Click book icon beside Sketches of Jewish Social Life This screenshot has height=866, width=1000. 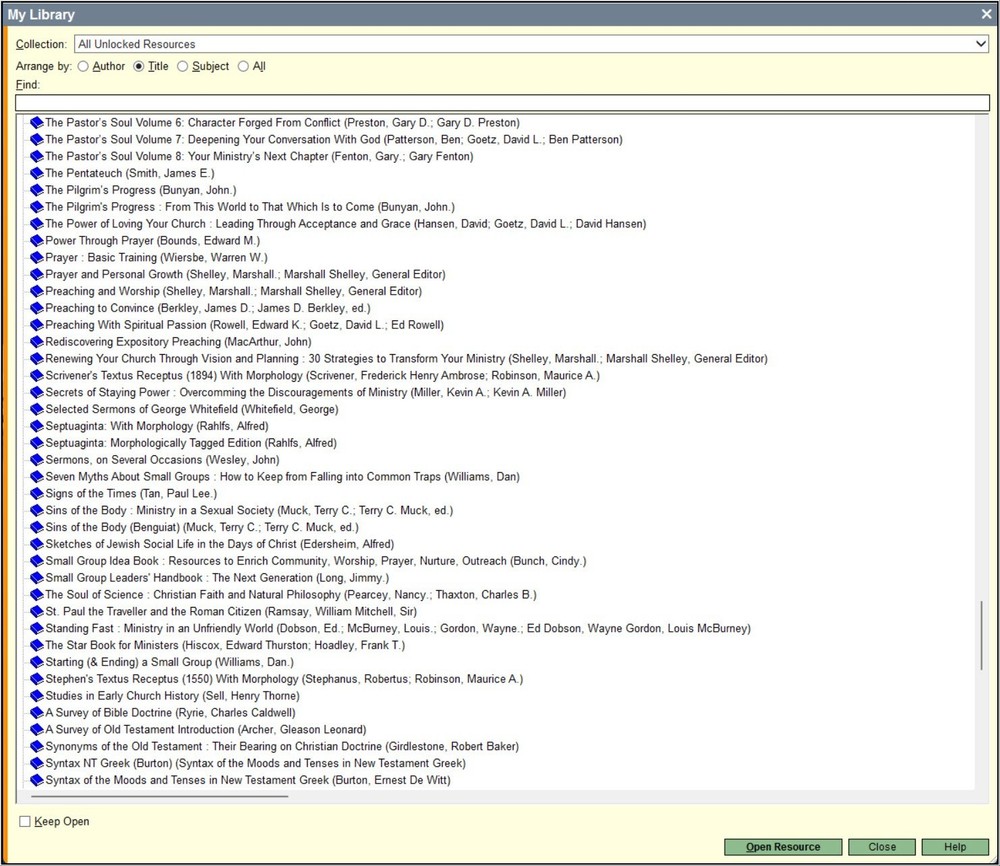pos(37,544)
